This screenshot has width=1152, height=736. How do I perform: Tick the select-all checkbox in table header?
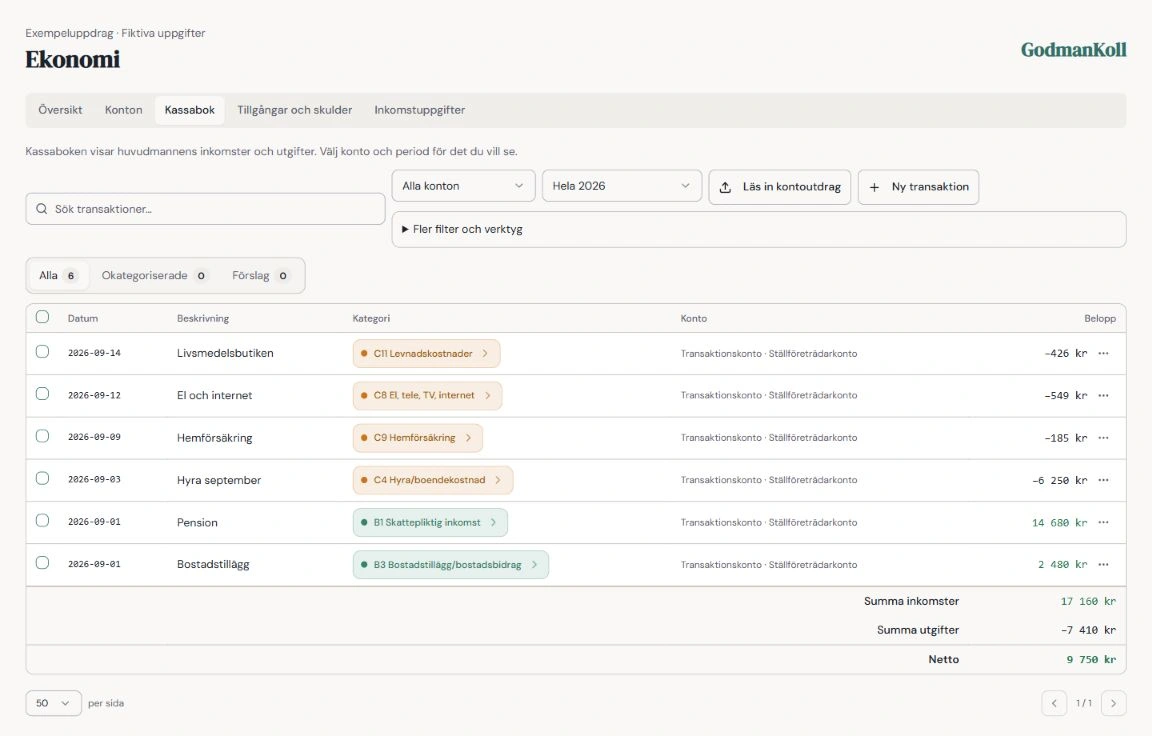[43, 317]
